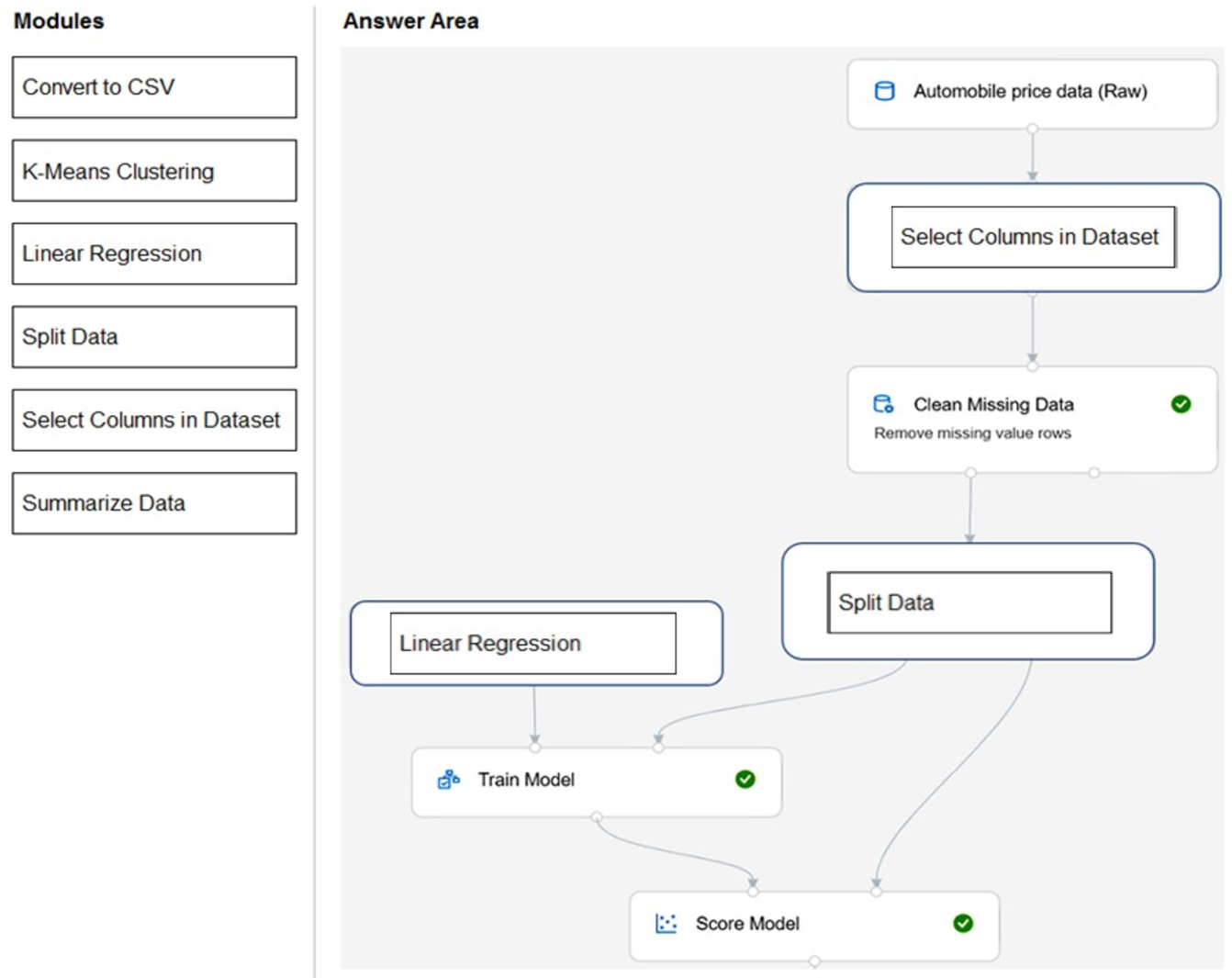Click the bottom output port of Score Model
Viewport: 1232px width, 978px height.
(814, 961)
